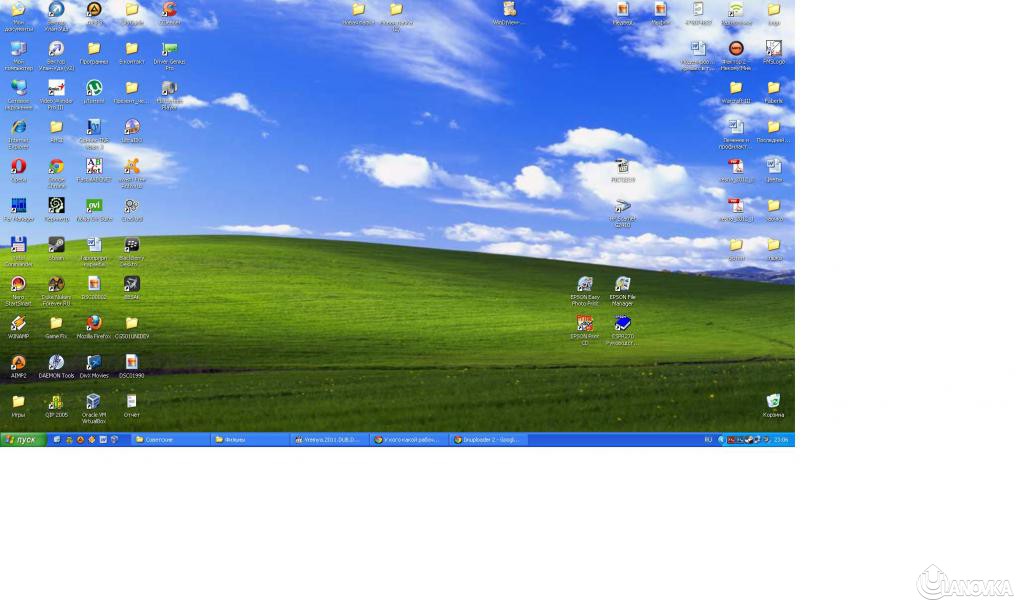Launch the Internet Explorer shortcut
Screen dimensions: 1024x608
click(18, 135)
